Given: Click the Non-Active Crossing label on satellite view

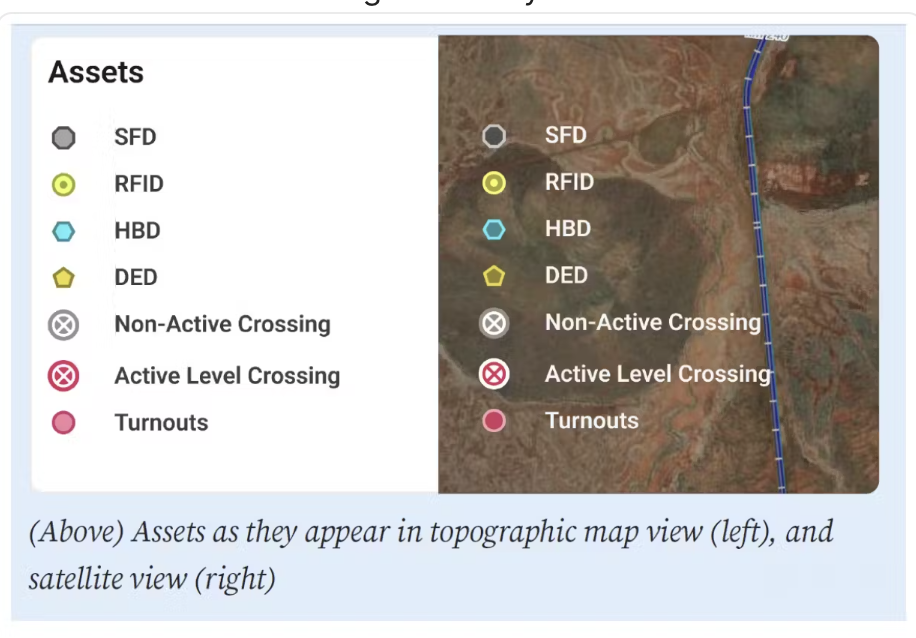Looking at the screenshot, I should [x=652, y=323].
